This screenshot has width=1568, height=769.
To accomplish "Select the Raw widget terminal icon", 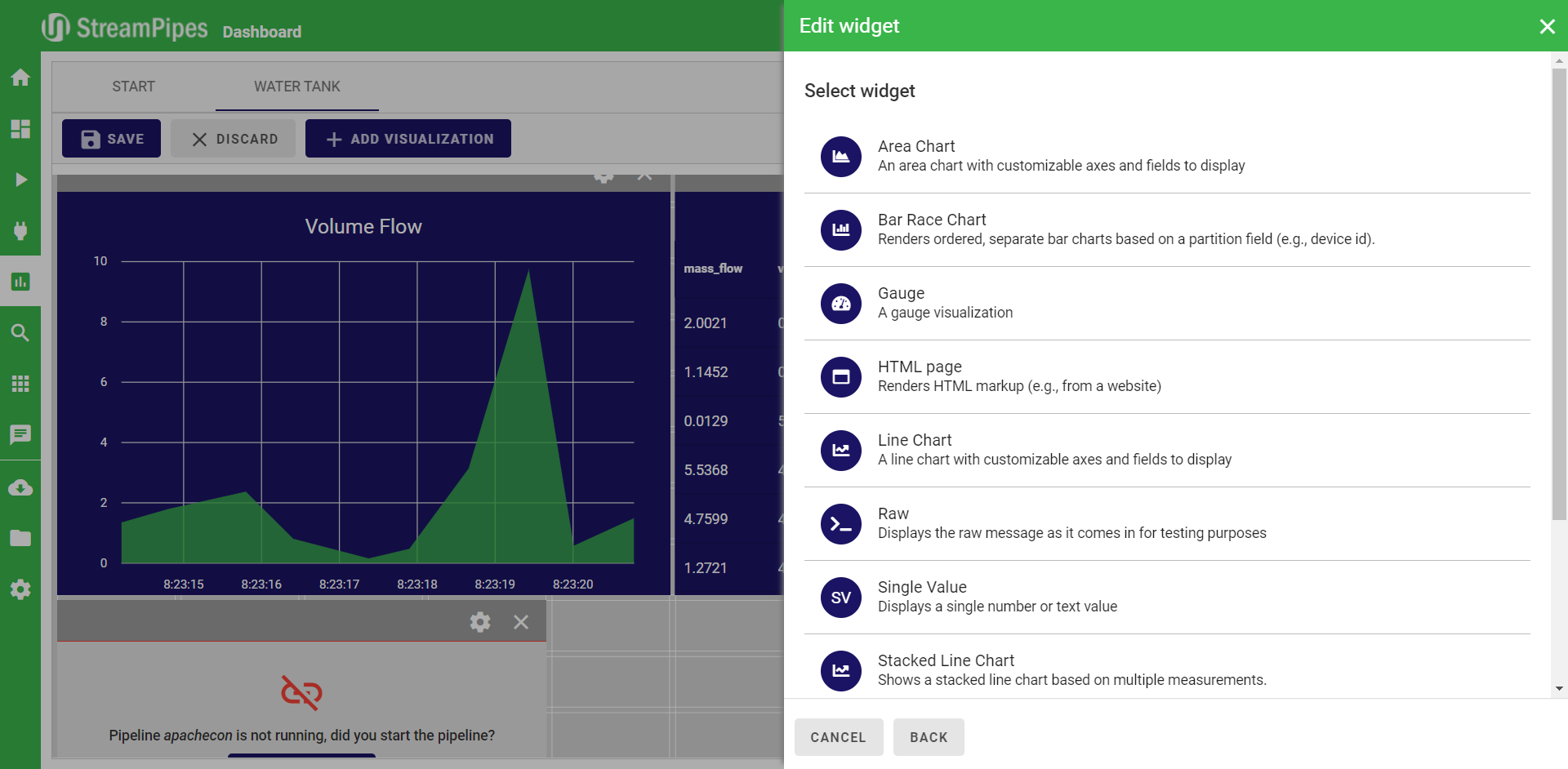I will [840, 524].
